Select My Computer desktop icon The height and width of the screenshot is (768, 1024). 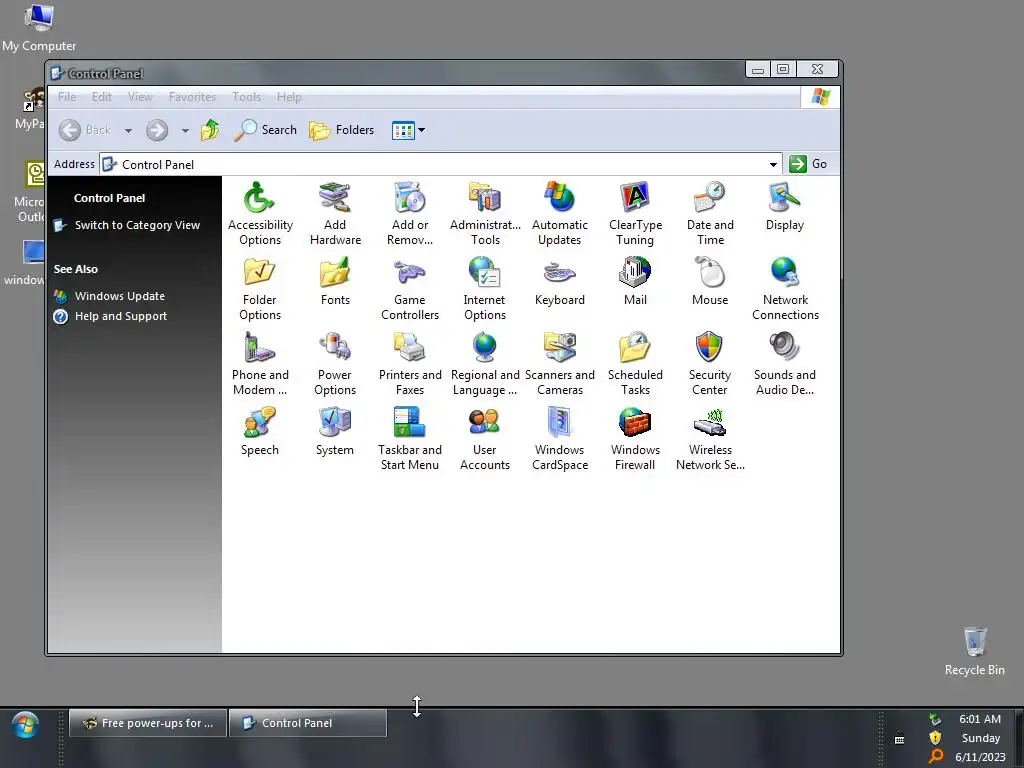pos(39,27)
